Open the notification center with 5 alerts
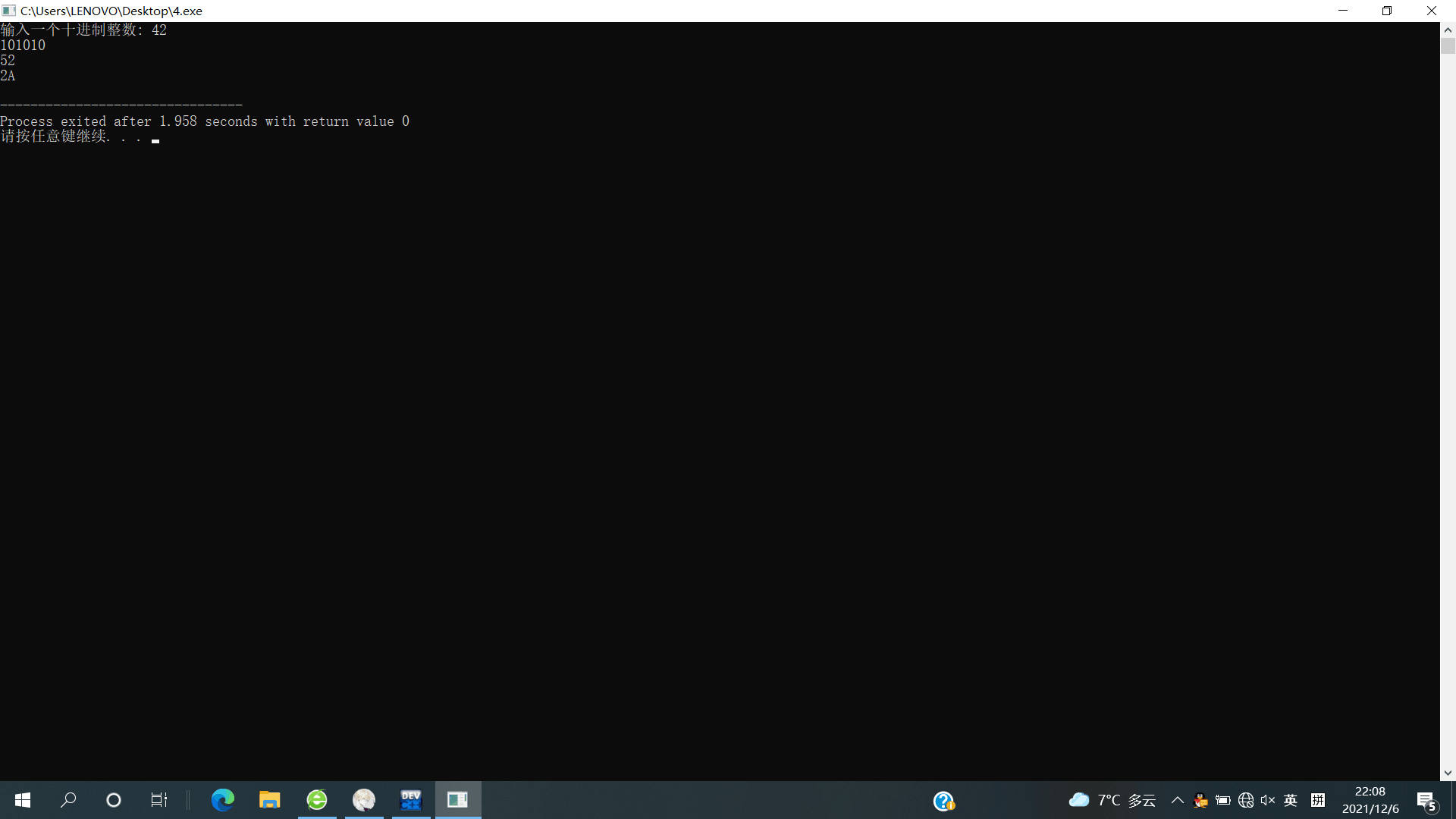1456x819 pixels. tap(1426, 801)
